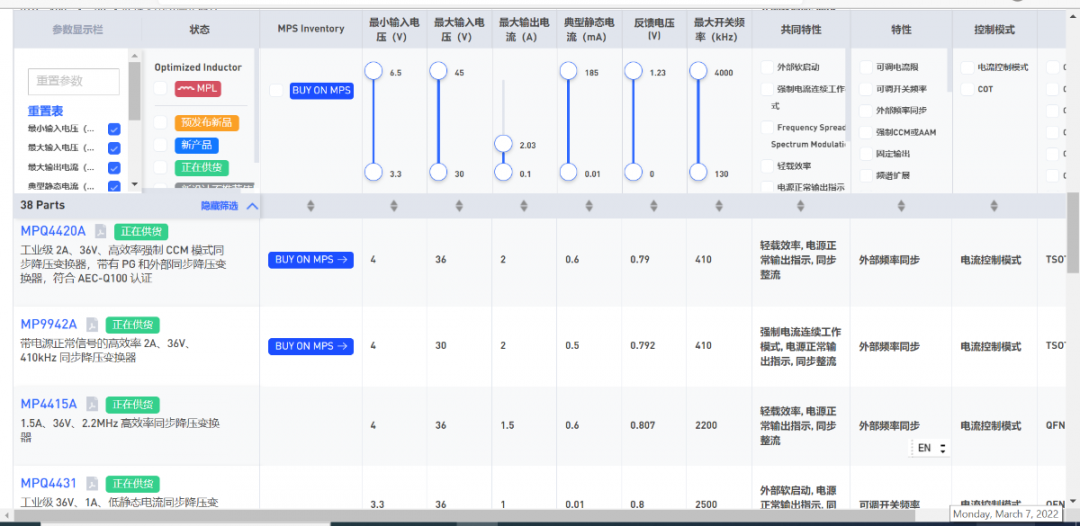Untick 最小输入电压 in parameter display list

(114, 129)
